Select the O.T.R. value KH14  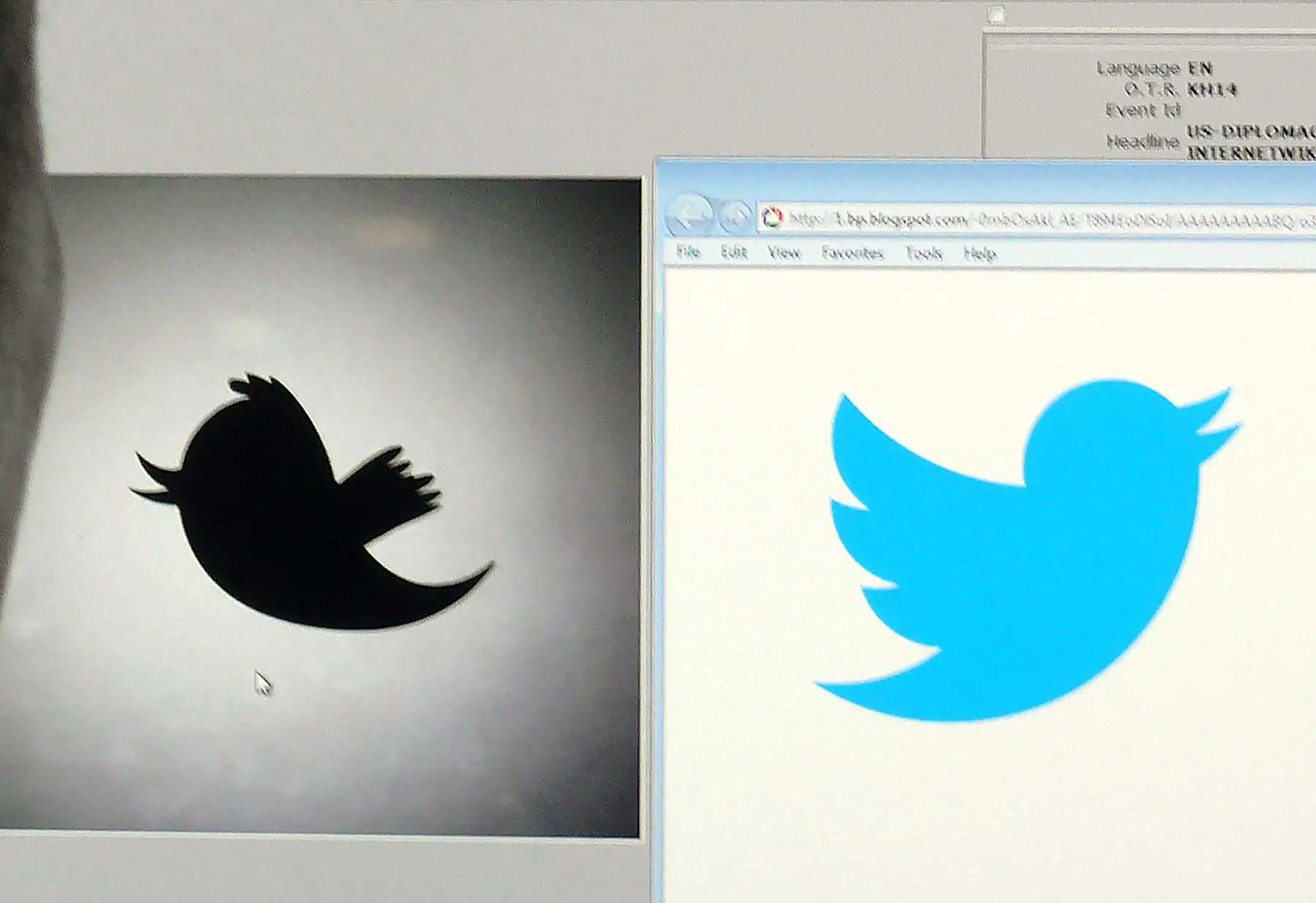pyautogui.click(x=1211, y=90)
